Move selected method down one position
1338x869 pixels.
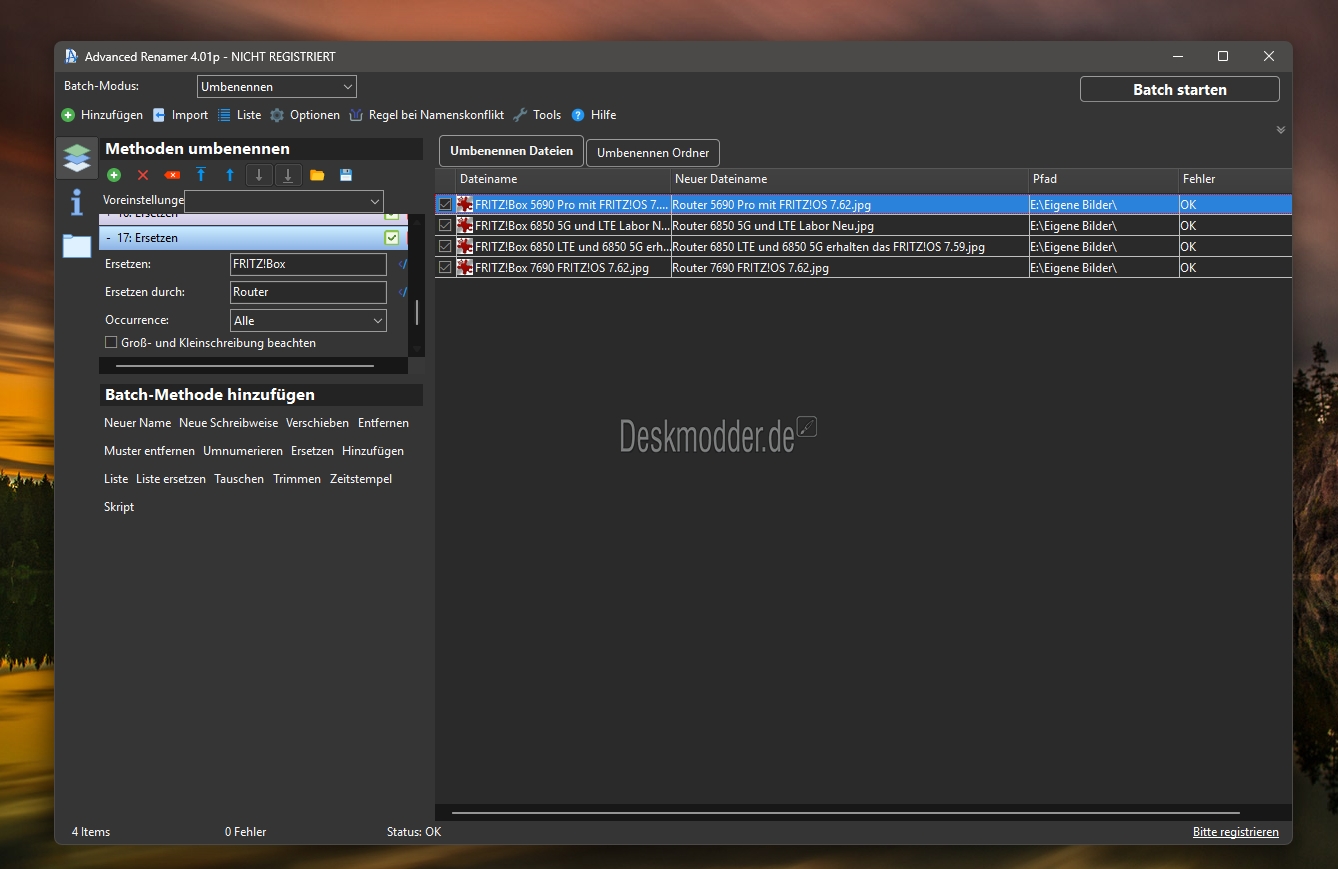(259, 175)
